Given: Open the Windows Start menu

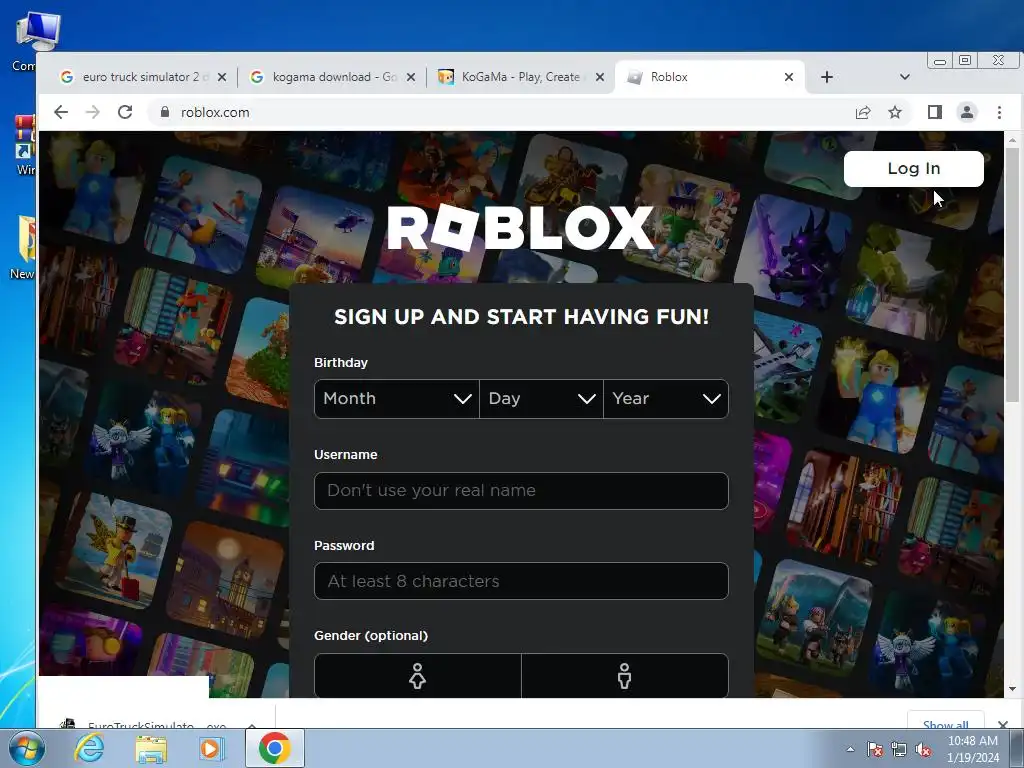Looking at the screenshot, I should click(26, 748).
